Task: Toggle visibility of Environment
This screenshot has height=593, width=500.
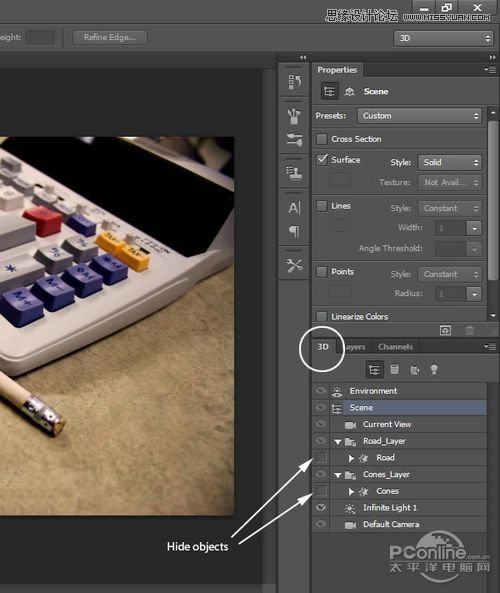Action: 321,391
